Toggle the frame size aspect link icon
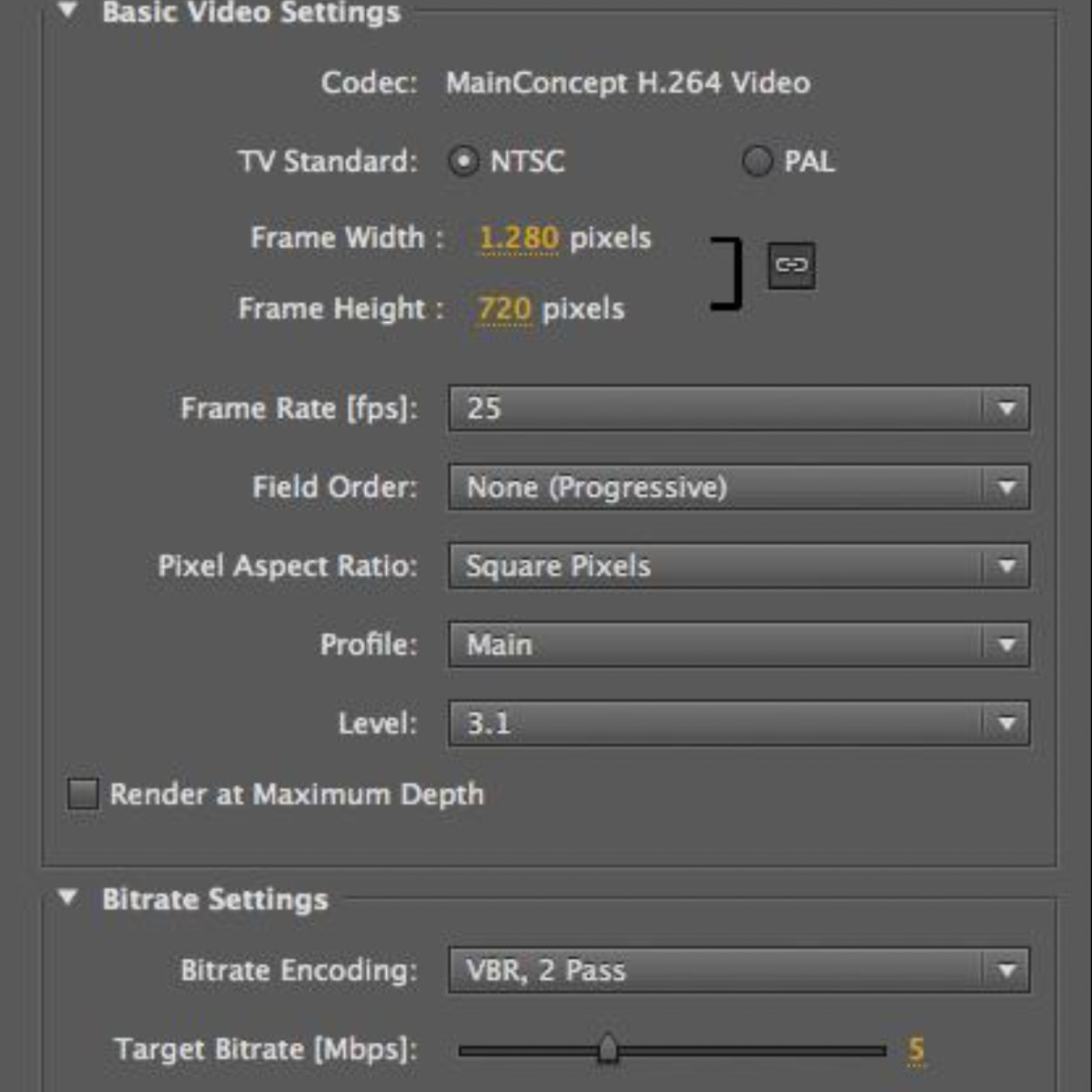1092x1092 pixels. tap(791, 265)
